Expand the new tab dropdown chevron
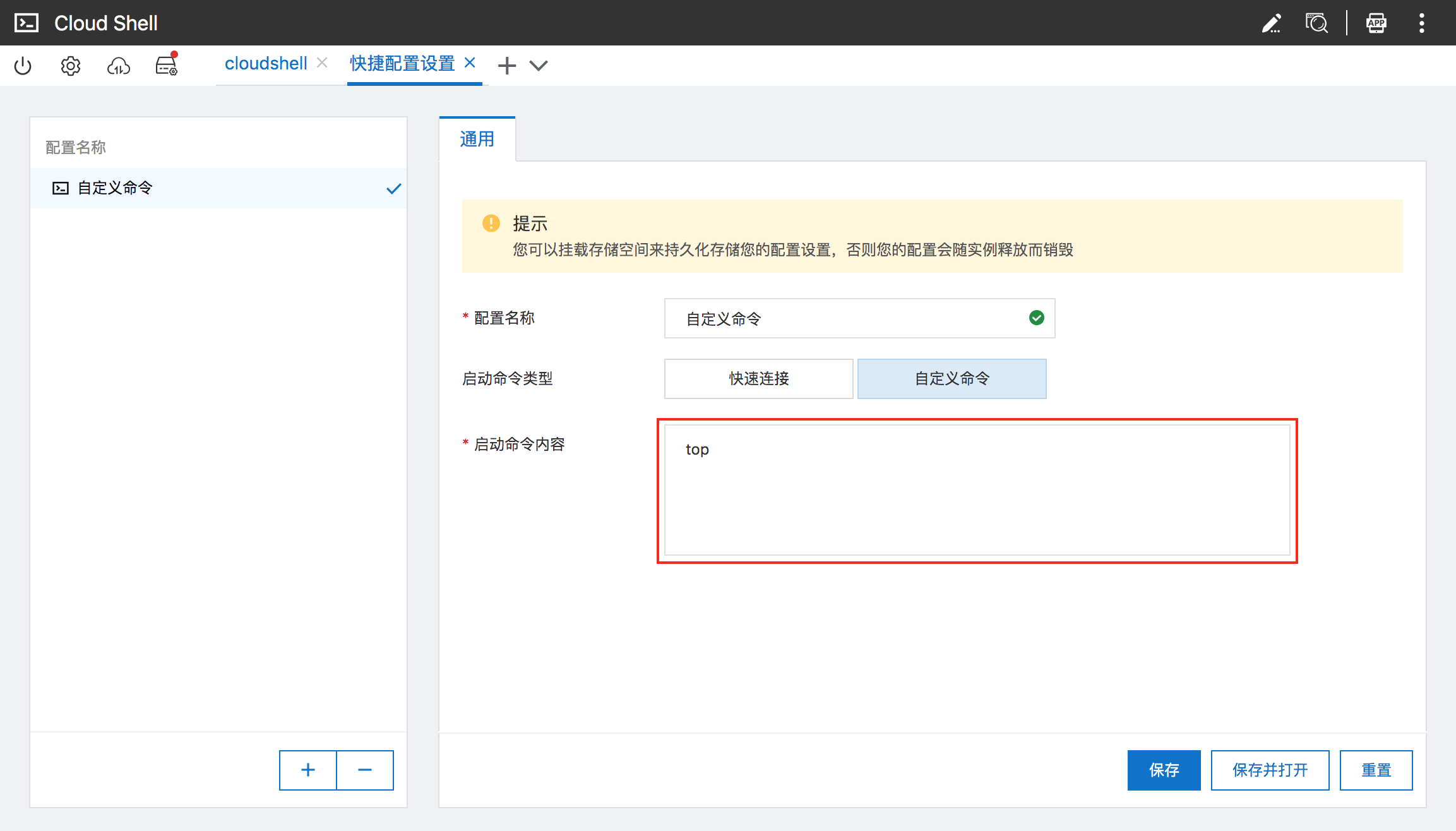Screen dimensions: 1456x831 pos(539,66)
